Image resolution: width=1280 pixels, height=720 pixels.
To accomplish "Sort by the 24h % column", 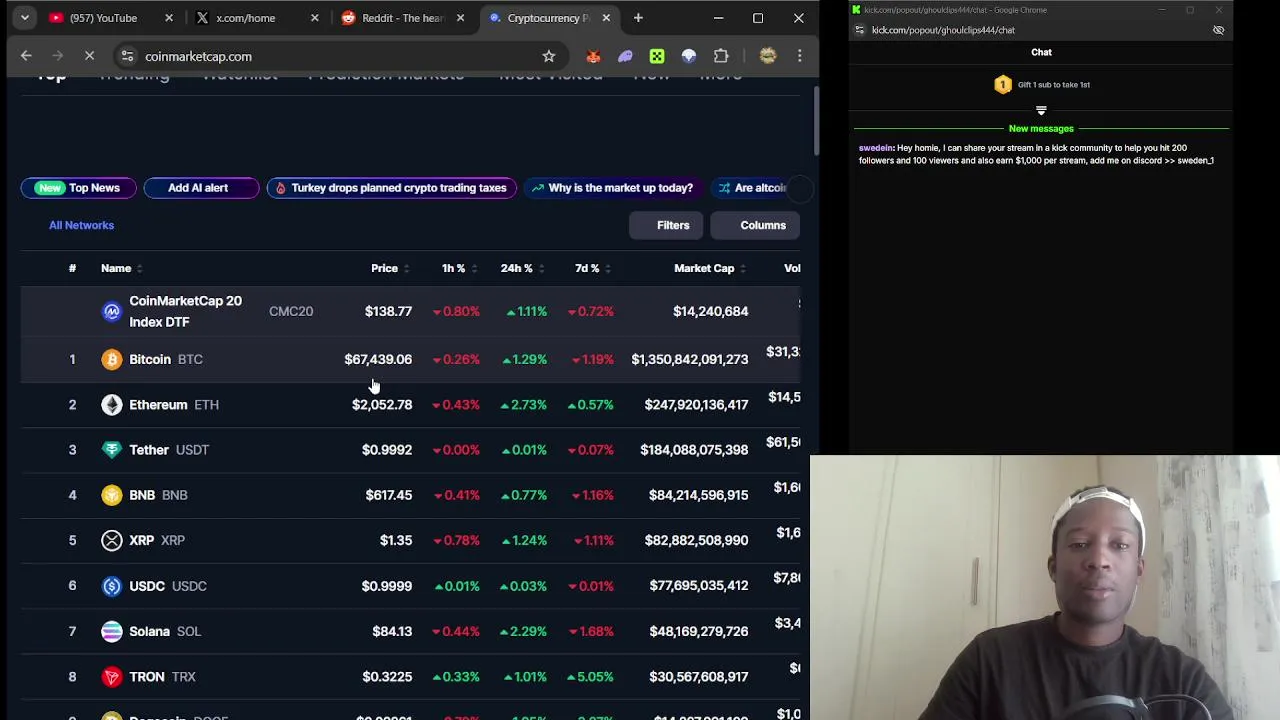I will pyautogui.click(x=523, y=268).
